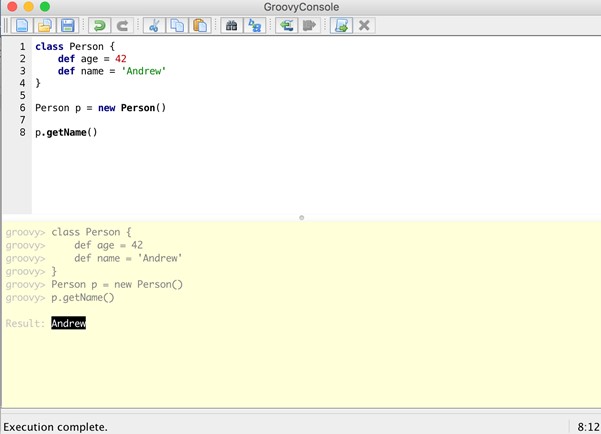Redo the last edit

123,26
